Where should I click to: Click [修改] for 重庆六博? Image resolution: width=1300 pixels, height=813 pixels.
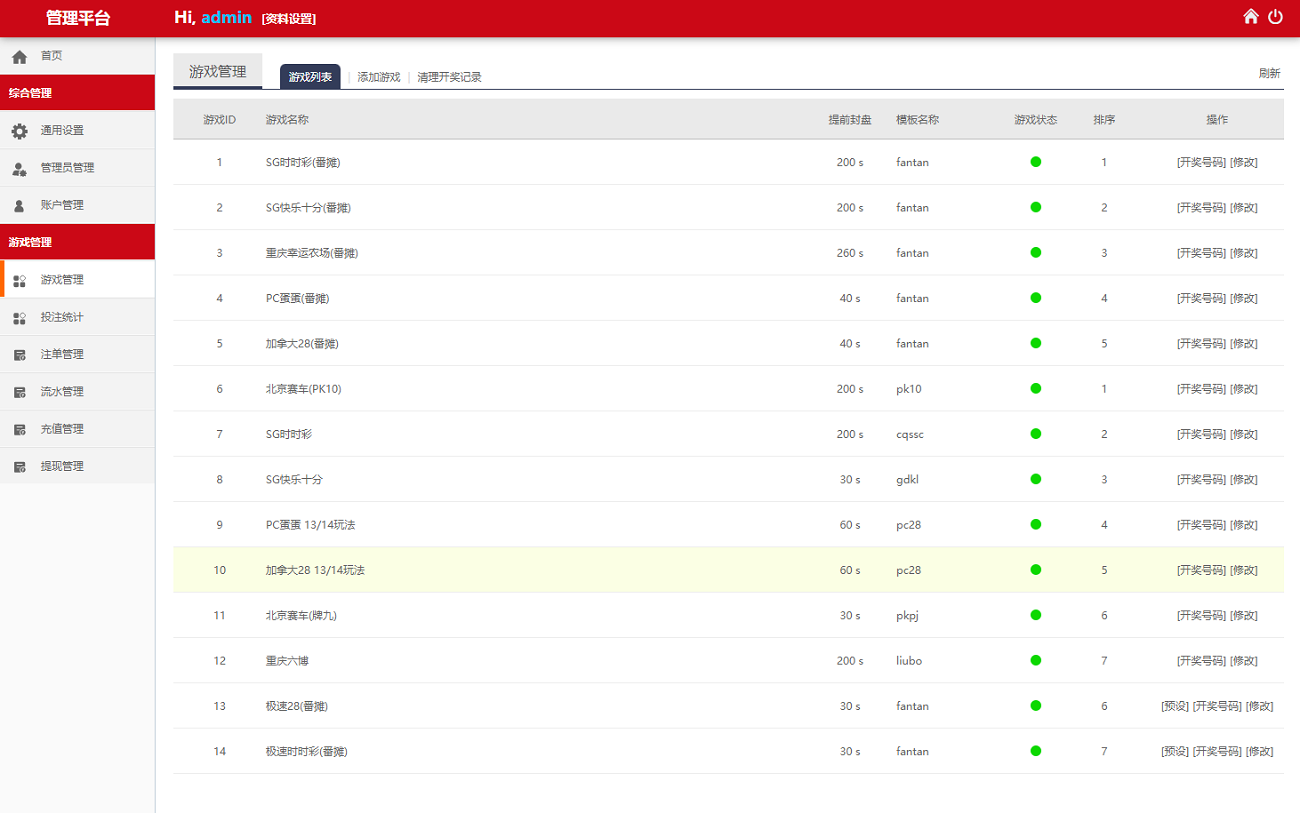pyautogui.click(x=1243, y=661)
